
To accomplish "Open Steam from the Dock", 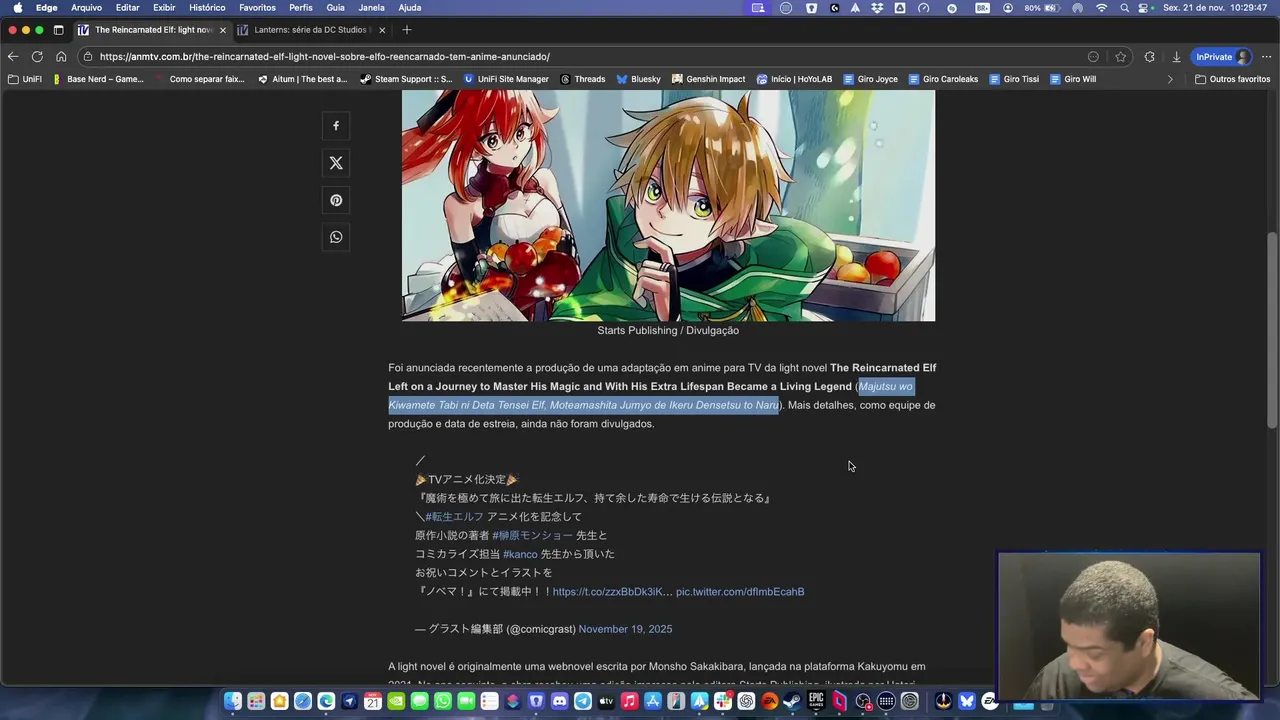I will click(x=792, y=701).
